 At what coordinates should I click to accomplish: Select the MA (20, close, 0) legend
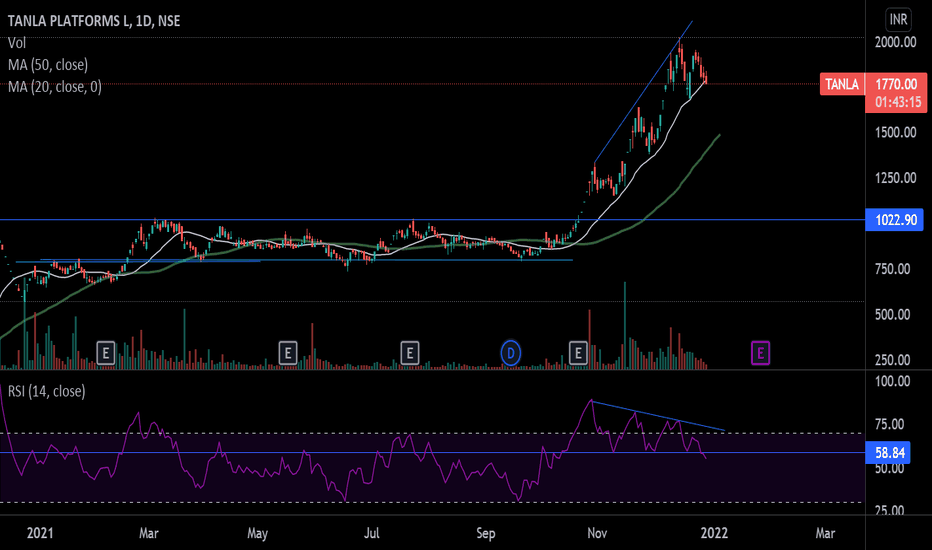tap(55, 87)
